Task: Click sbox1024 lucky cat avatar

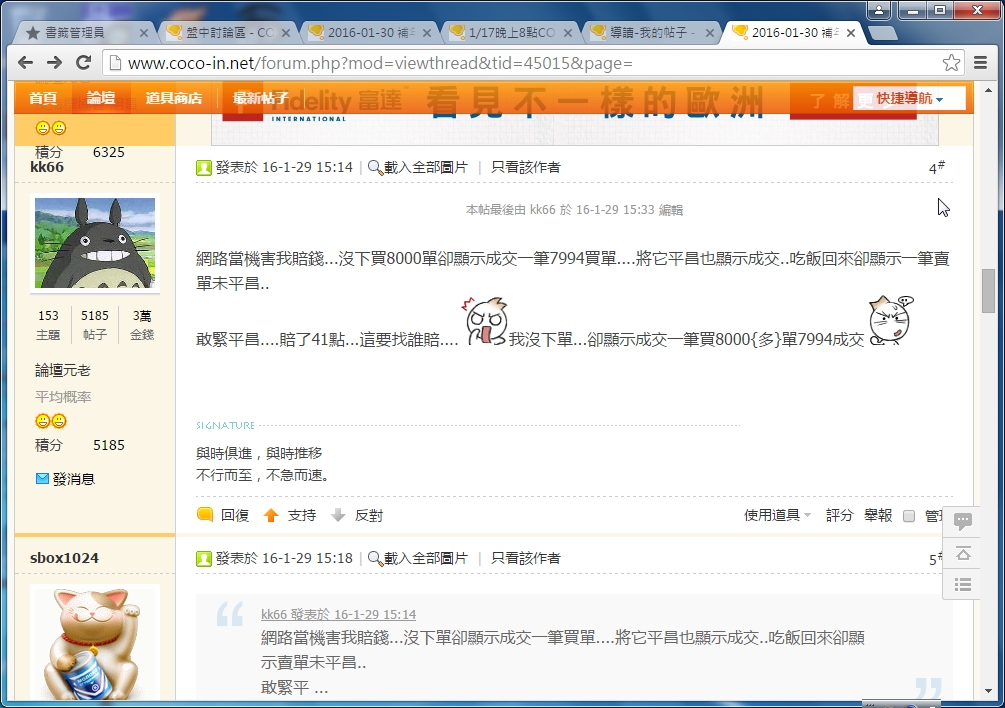Action: (95, 644)
